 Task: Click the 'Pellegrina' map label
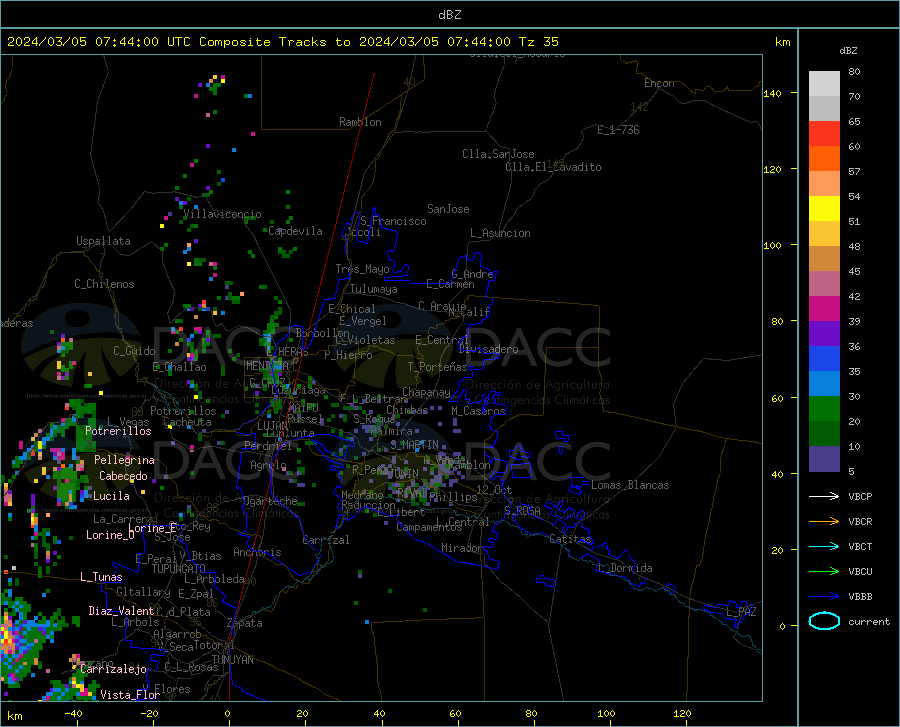coord(124,460)
